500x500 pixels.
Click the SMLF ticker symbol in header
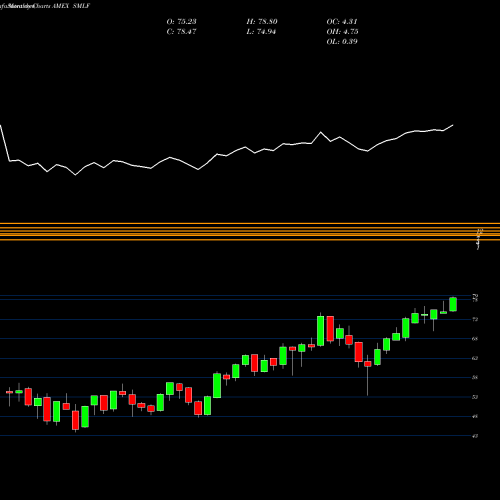pos(81,6)
